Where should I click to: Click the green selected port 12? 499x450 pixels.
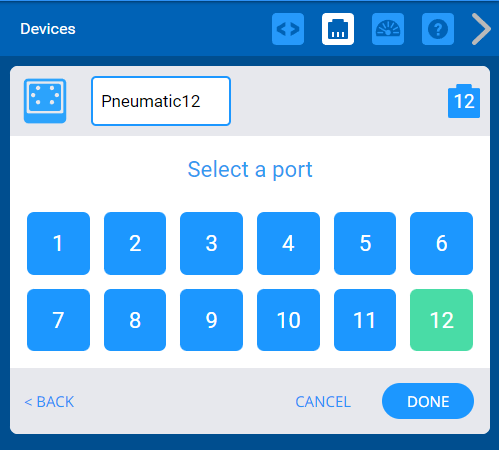[x=441, y=320]
